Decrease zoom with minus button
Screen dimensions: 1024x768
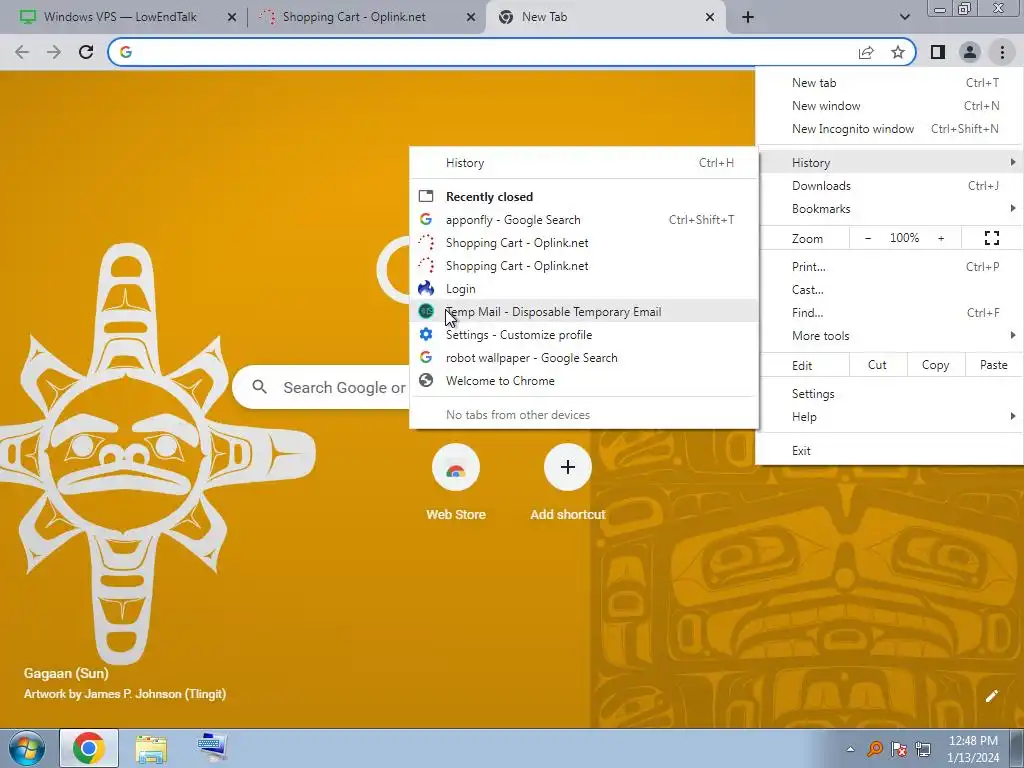click(x=868, y=238)
